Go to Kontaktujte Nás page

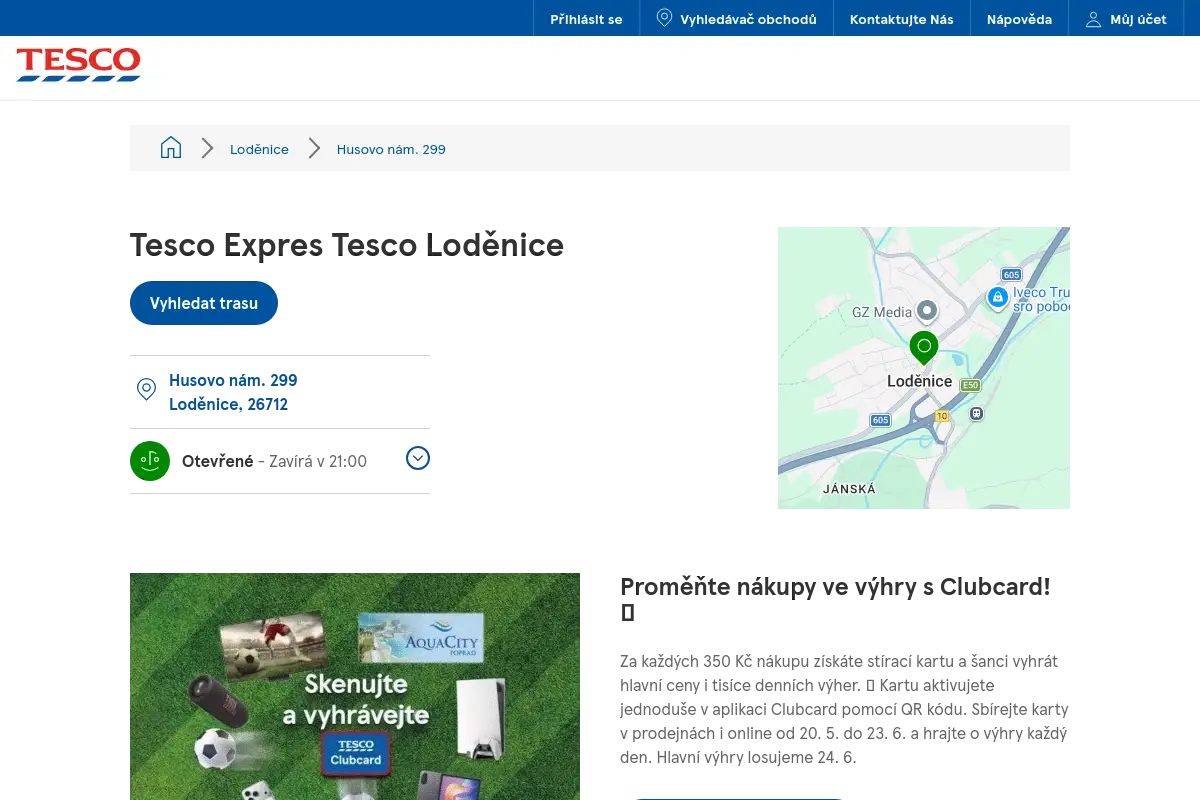tap(902, 19)
